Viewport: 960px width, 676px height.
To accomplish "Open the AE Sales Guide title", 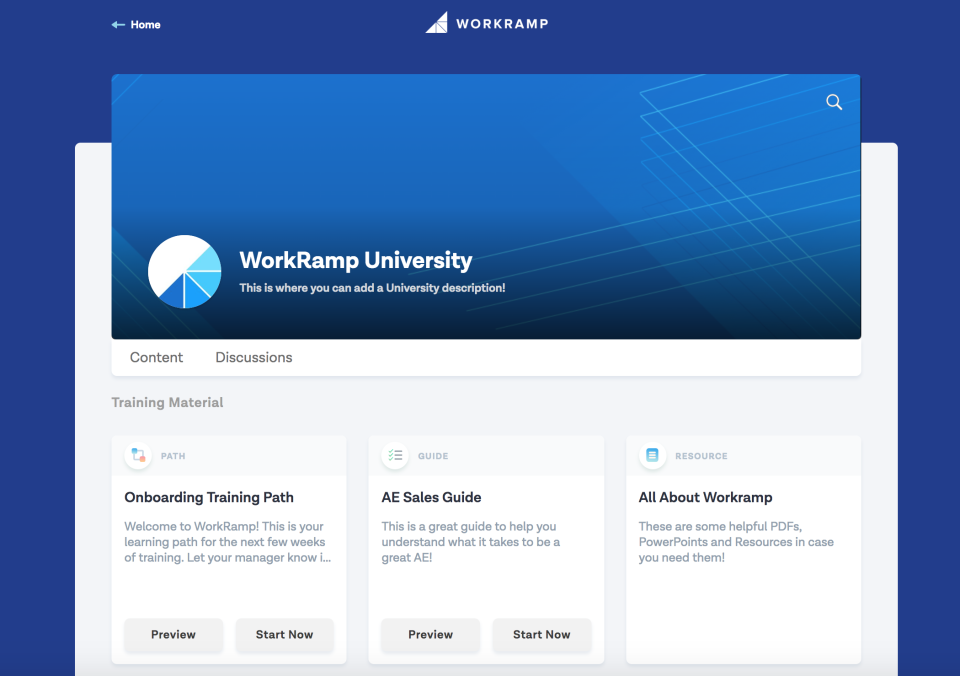I will click(432, 497).
